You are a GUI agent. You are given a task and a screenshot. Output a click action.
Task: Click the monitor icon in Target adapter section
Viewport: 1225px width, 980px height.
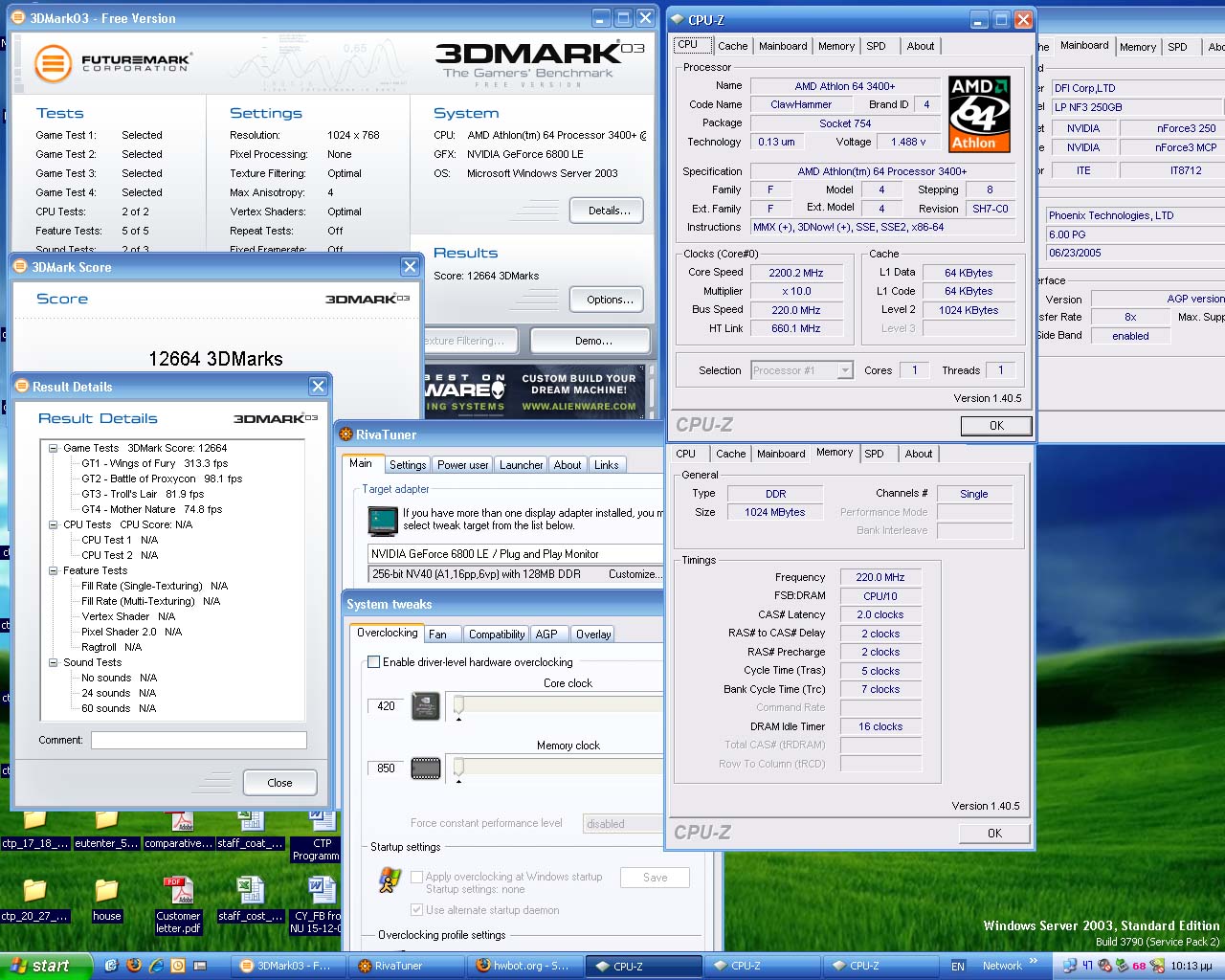pos(383,521)
